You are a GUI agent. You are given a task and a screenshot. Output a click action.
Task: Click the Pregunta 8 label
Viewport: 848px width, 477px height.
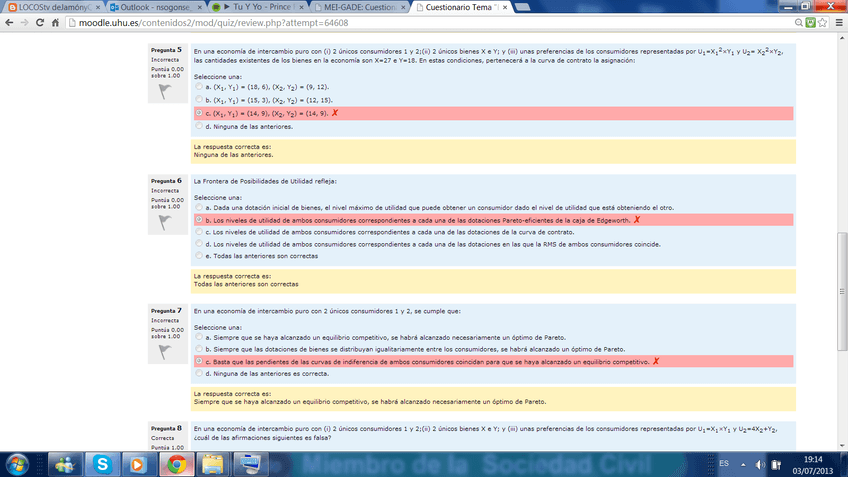pyautogui.click(x=167, y=428)
